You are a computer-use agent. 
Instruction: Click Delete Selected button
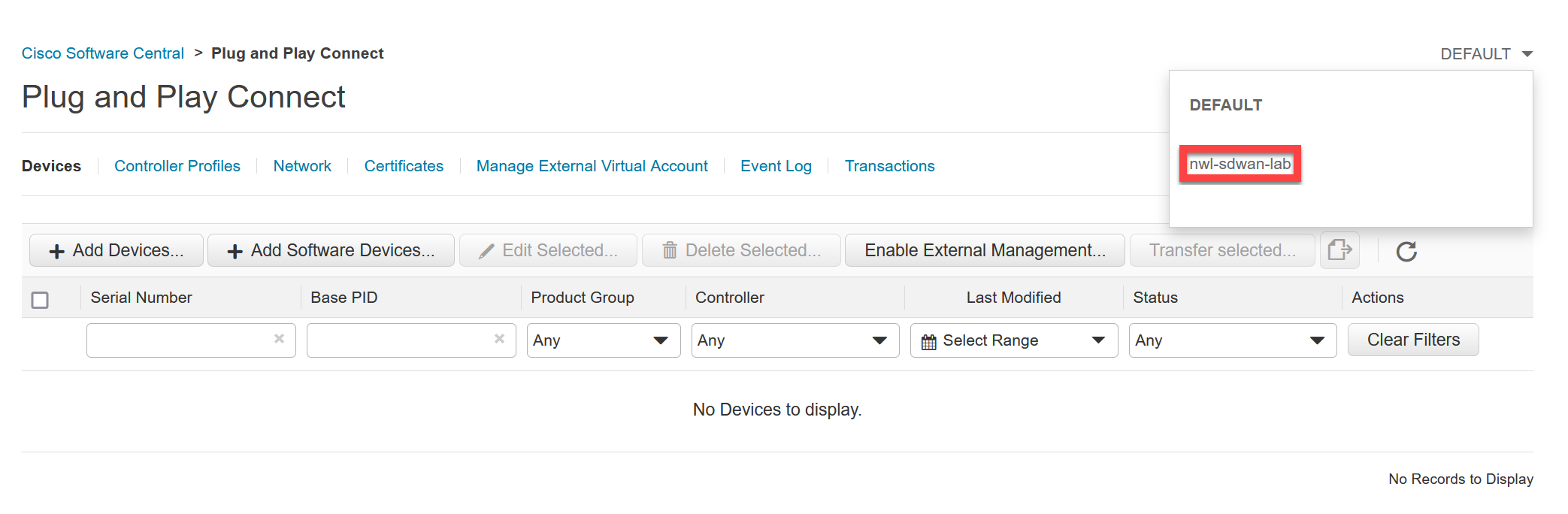tap(741, 250)
